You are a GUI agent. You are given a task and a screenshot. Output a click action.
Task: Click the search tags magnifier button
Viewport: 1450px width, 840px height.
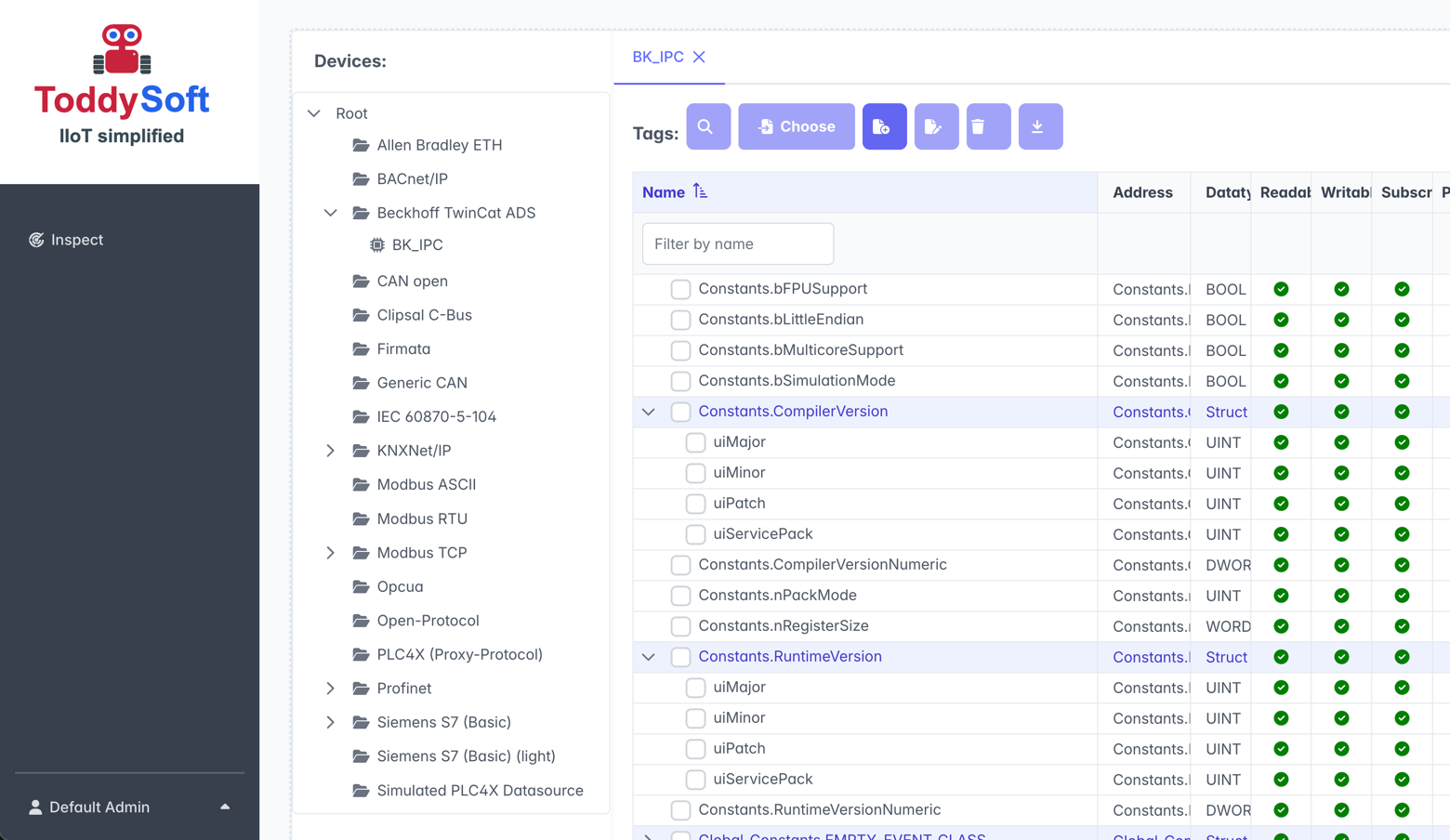click(x=707, y=126)
